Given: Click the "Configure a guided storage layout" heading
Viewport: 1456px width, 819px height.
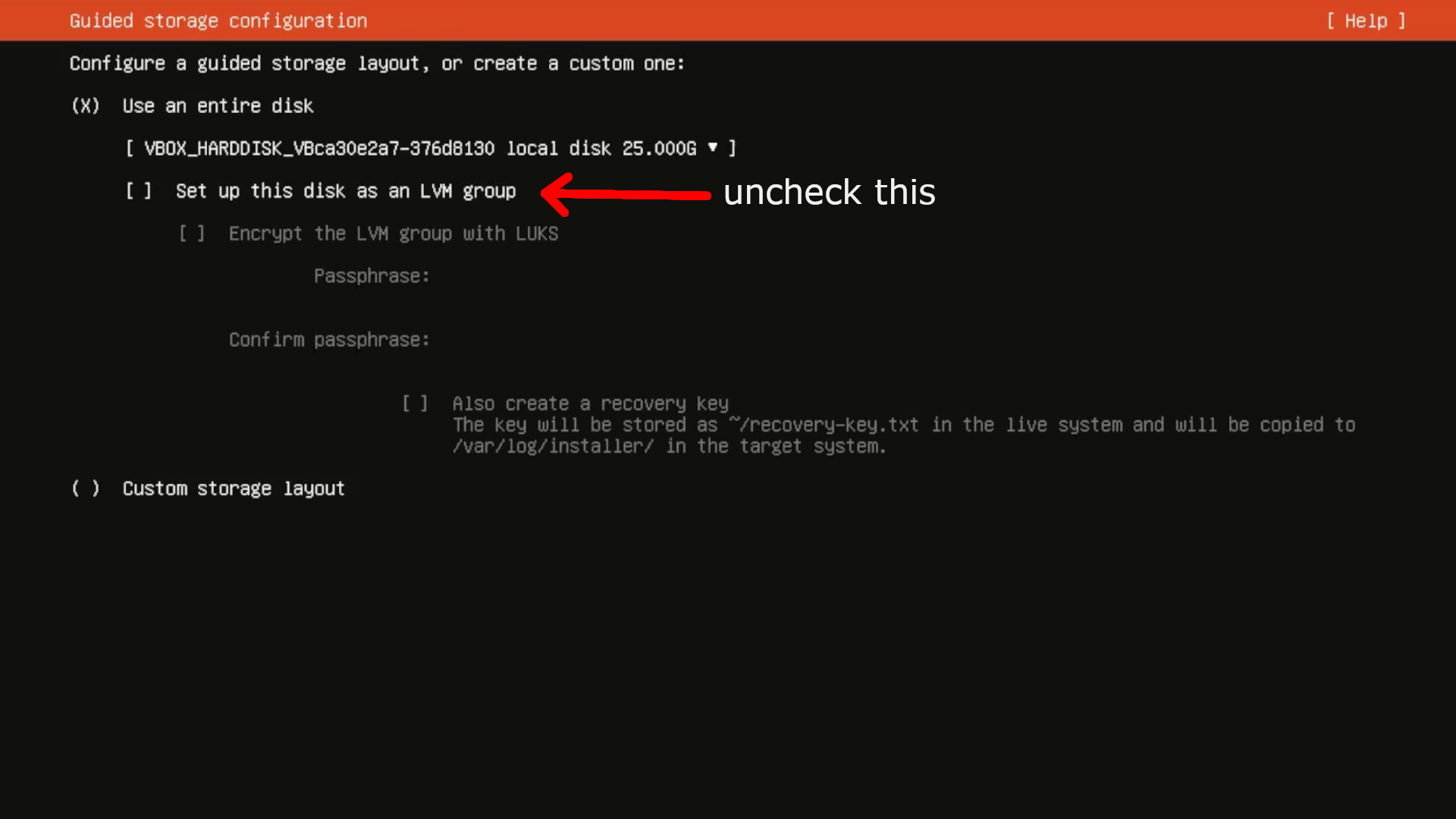Looking at the screenshot, I should [x=377, y=64].
